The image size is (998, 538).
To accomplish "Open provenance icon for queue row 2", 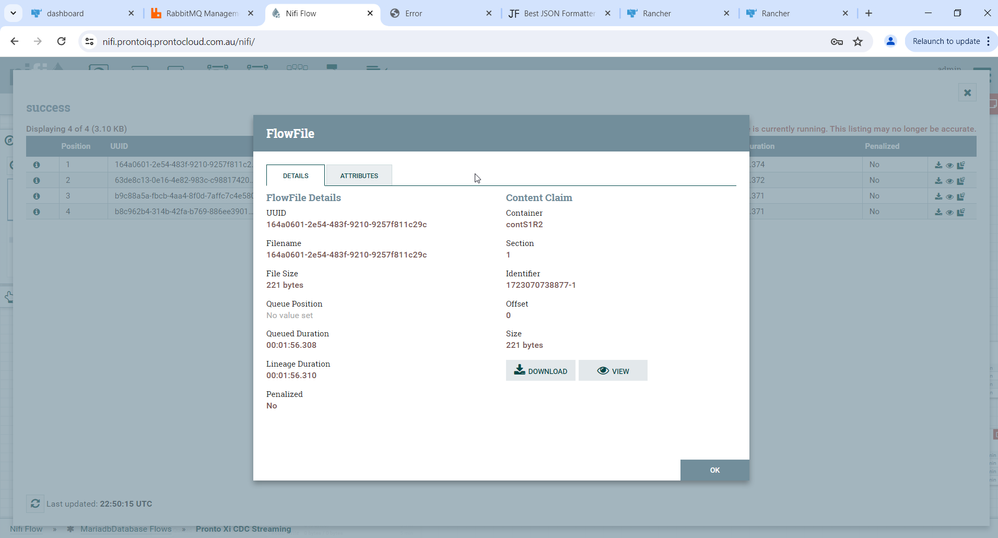I will (x=961, y=181).
